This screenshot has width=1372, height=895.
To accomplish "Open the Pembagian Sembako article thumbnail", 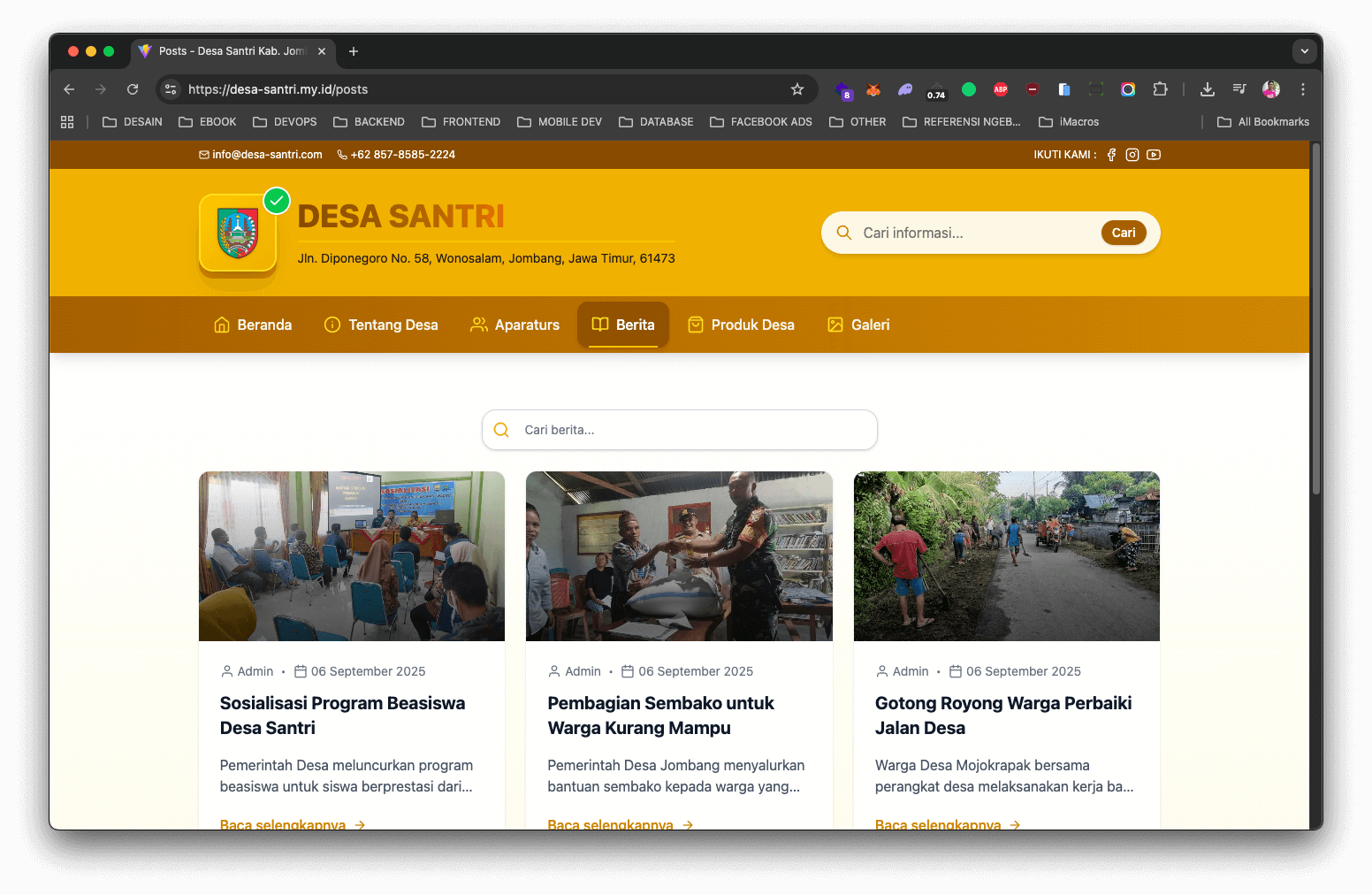I will coord(679,556).
